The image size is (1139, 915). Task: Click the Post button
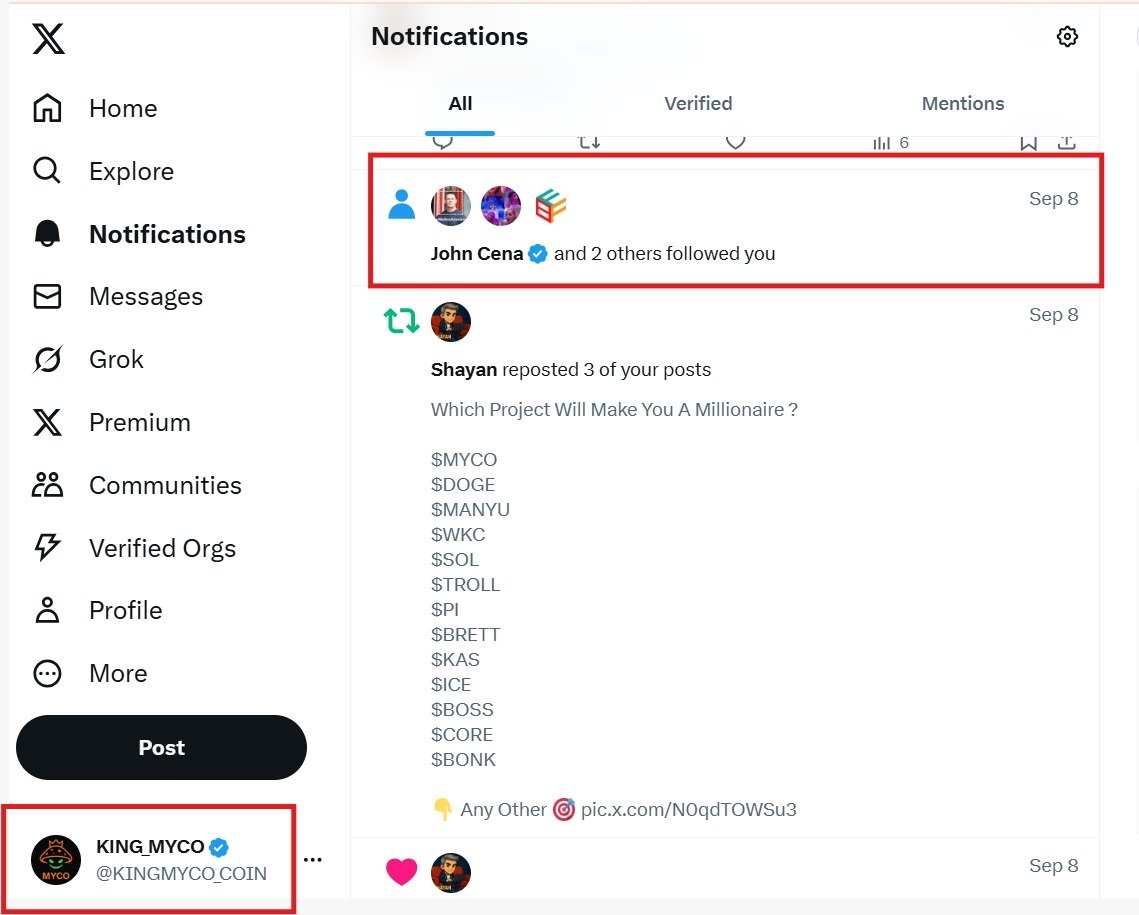click(x=161, y=747)
